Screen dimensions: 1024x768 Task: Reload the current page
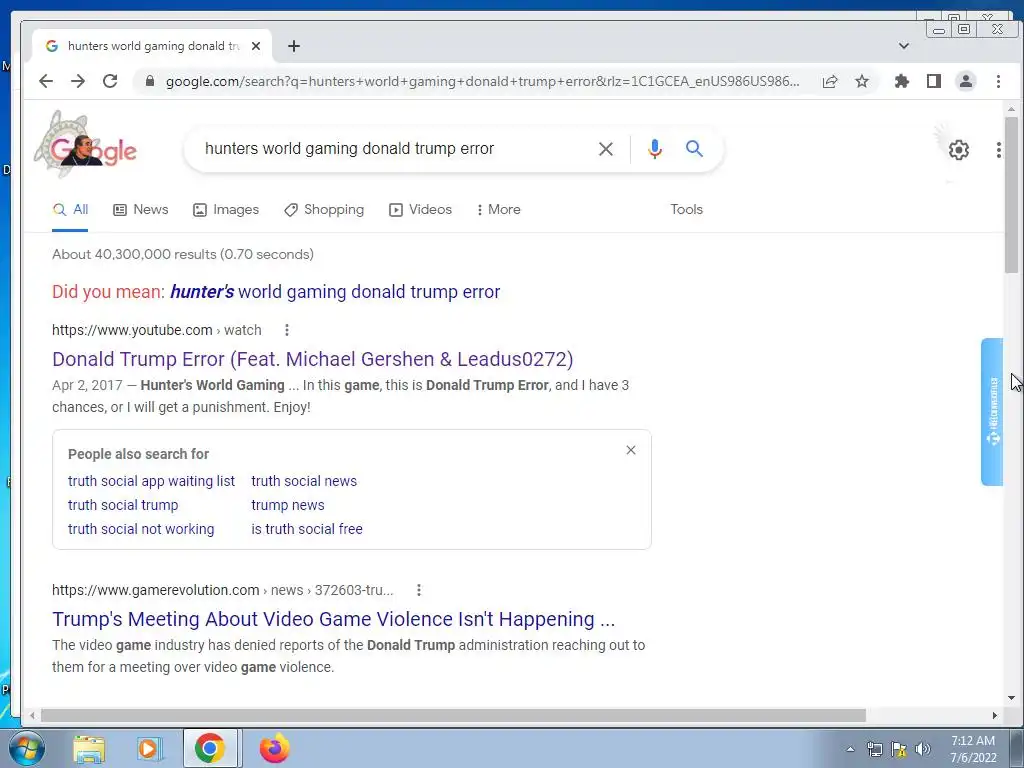click(110, 81)
